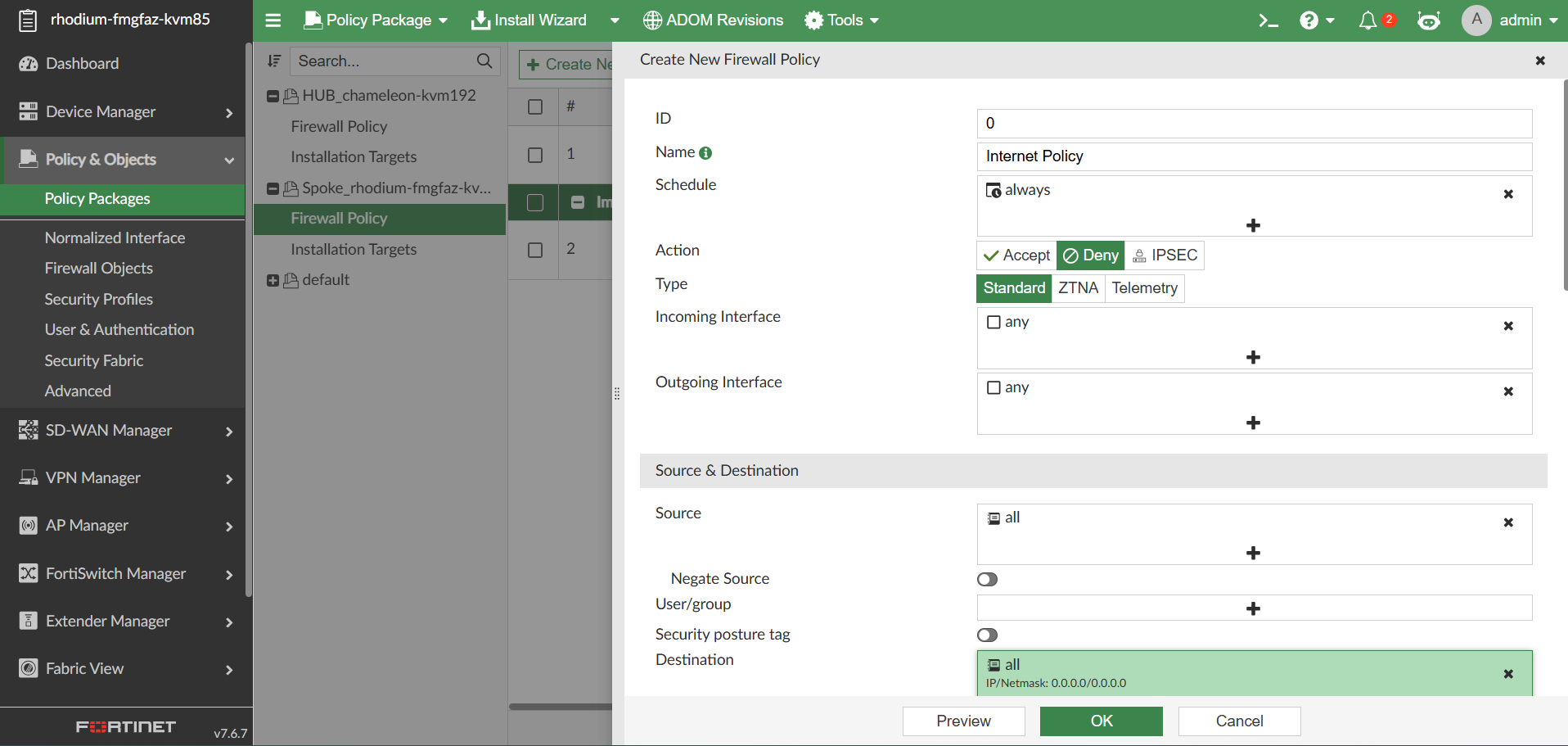Open the help dropdown menu
1568x746 pixels.
tap(1317, 20)
